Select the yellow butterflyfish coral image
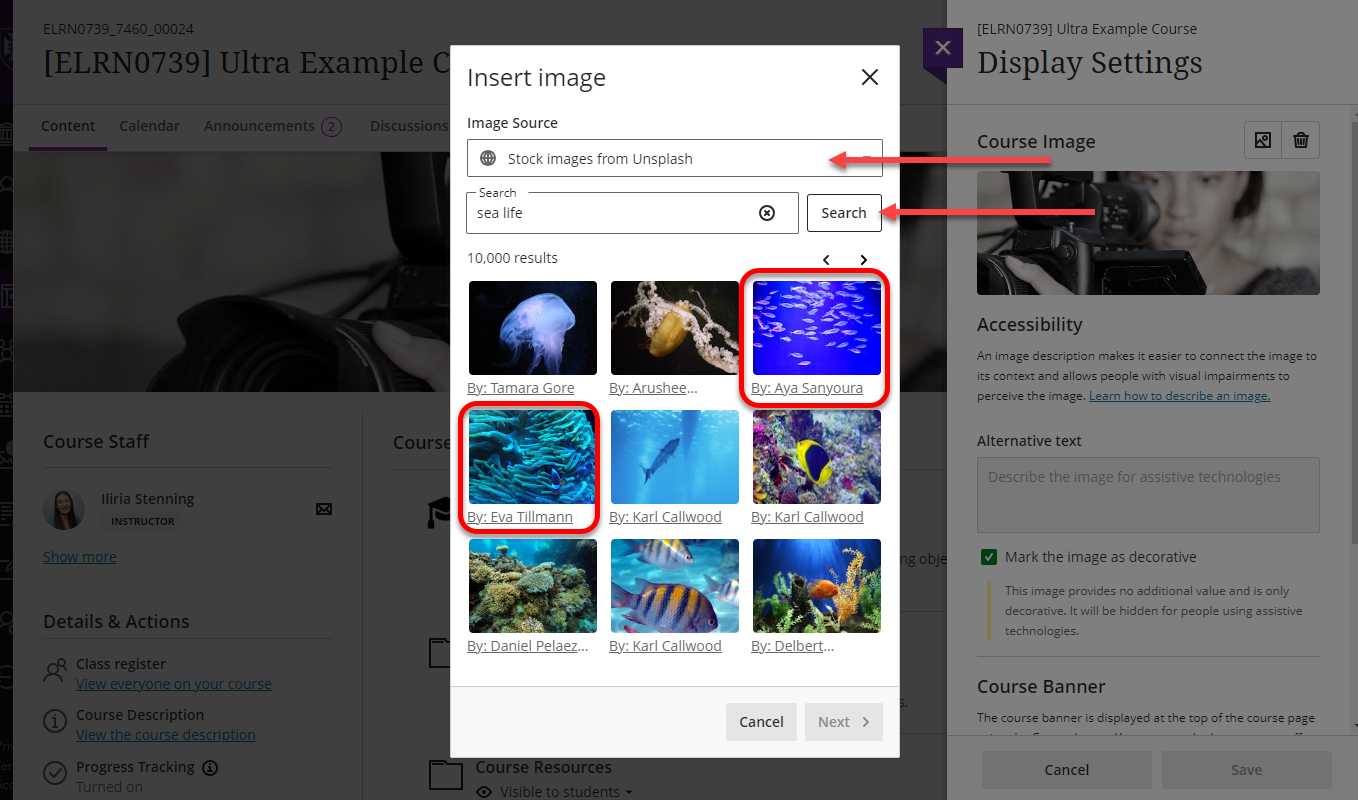The width and height of the screenshot is (1358, 800). pyautogui.click(x=817, y=457)
